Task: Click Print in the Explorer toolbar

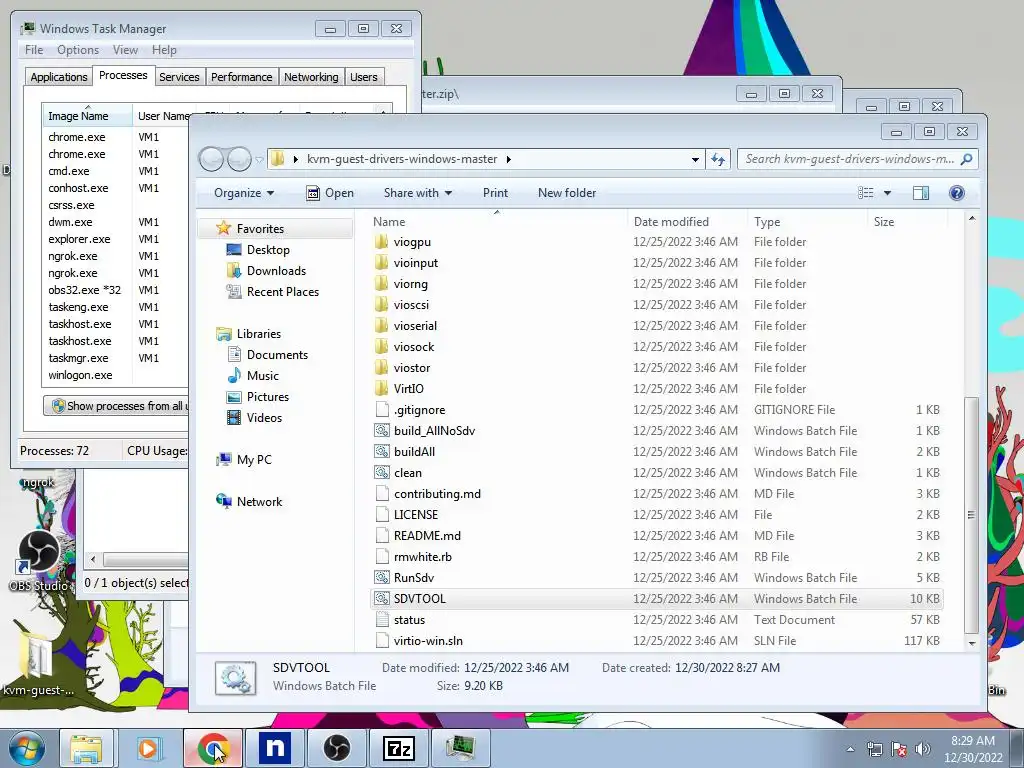Action: (x=495, y=193)
